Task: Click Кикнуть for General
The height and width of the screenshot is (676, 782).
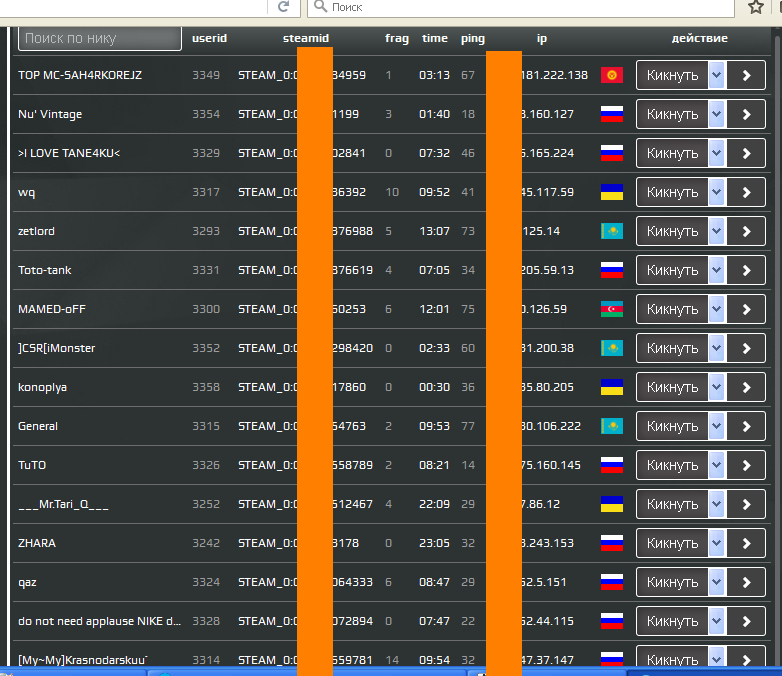Action: 672,426
